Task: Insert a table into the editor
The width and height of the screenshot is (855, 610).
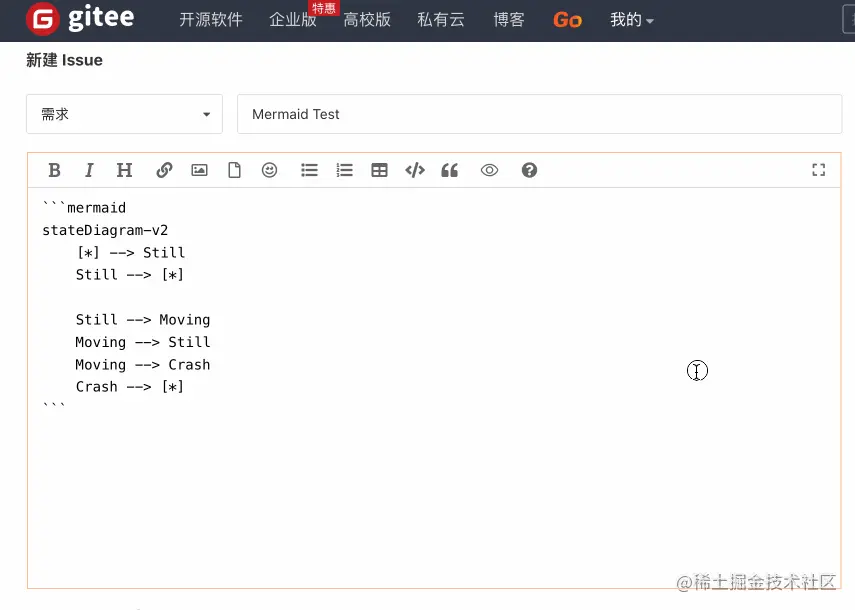Action: click(380, 170)
